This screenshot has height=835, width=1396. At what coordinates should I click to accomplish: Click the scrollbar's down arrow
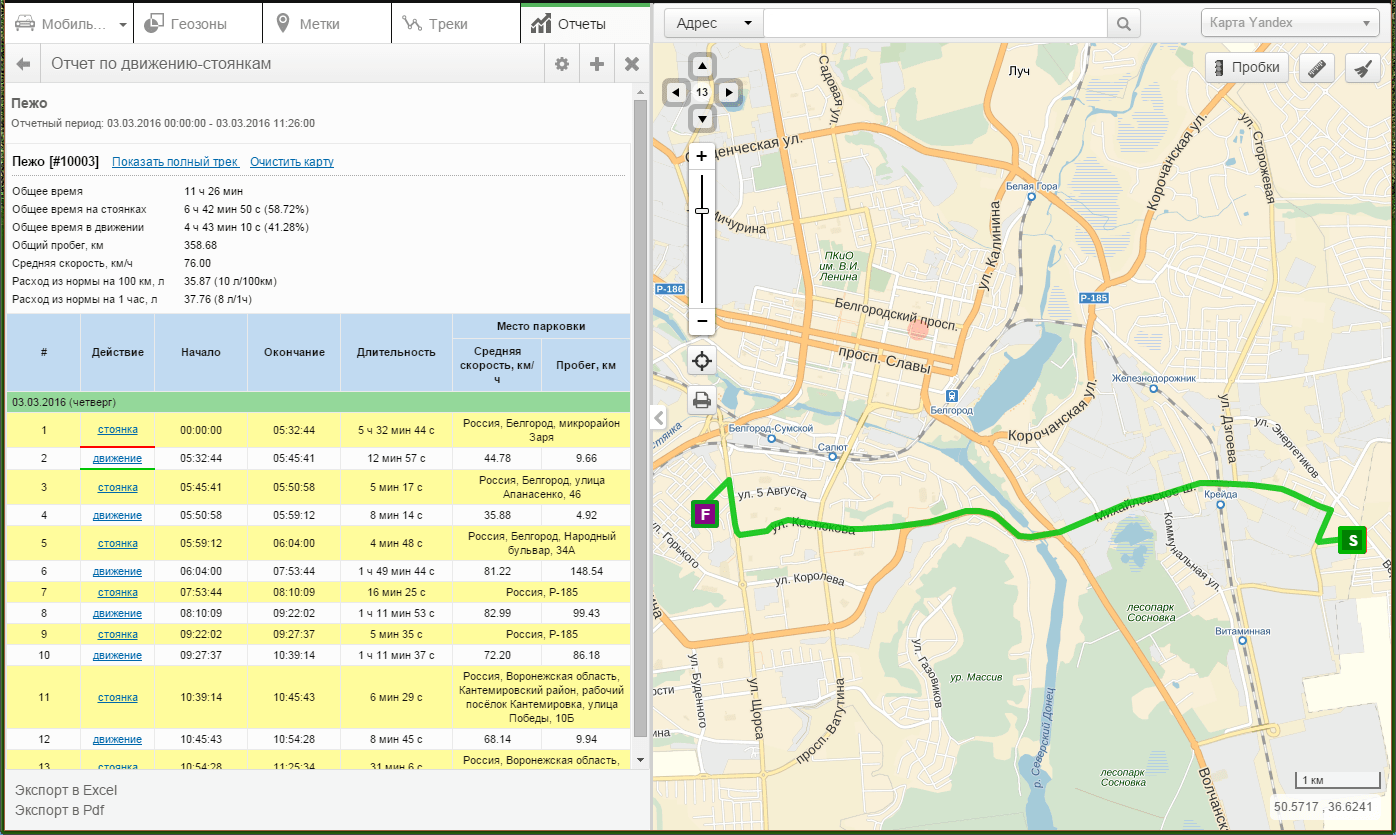point(640,759)
